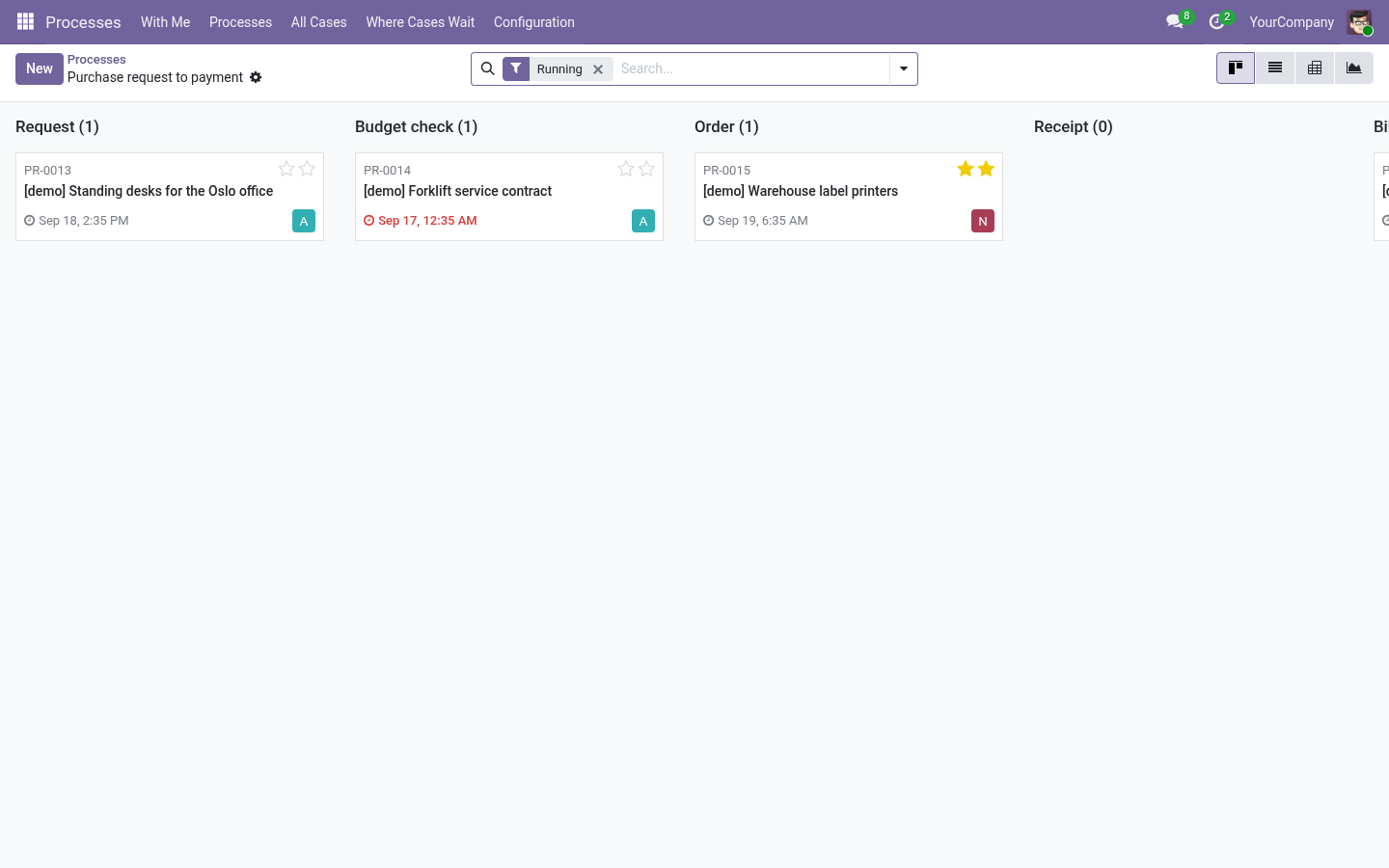Image resolution: width=1389 pixels, height=868 pixels.
Task: Toggle first gold star on PR-0015
Action: click(966, 169)
